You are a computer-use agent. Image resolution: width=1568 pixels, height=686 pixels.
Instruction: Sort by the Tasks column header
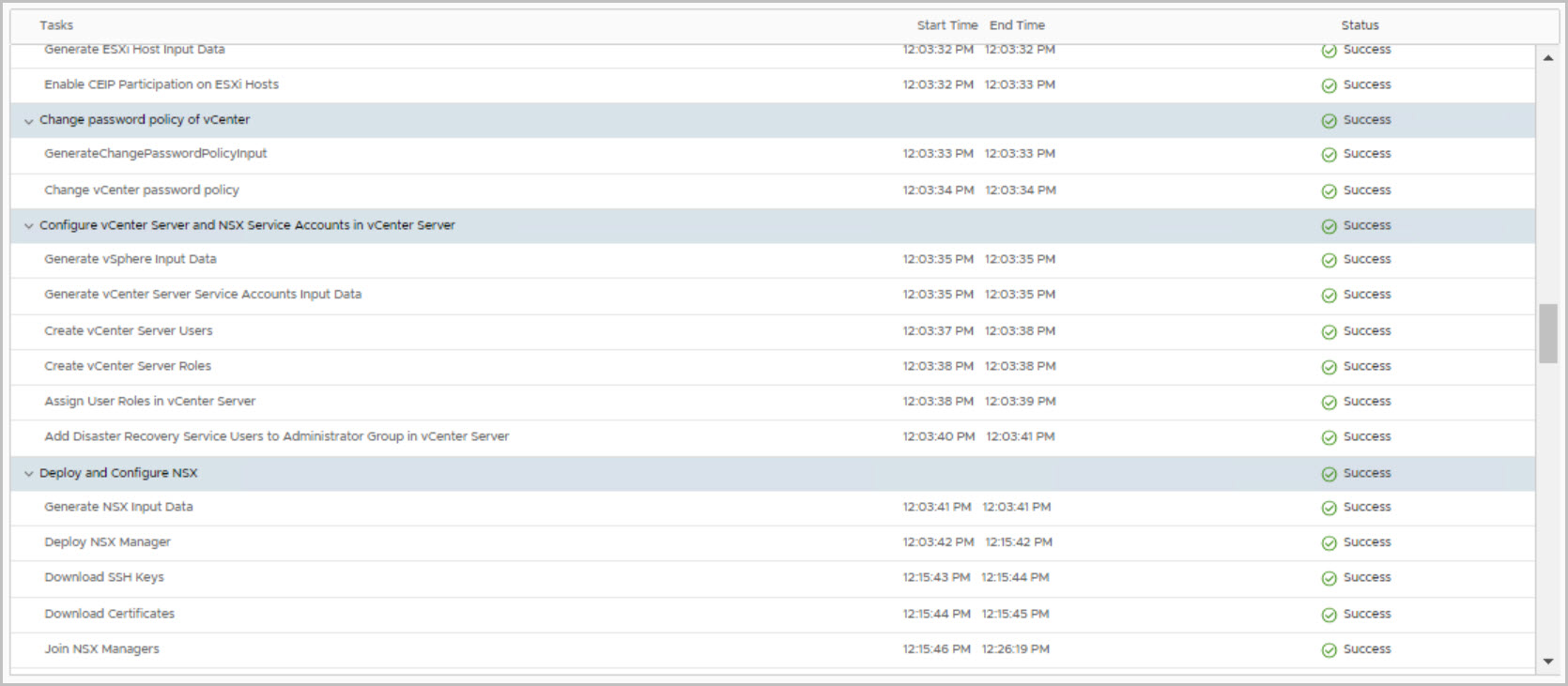56,25
